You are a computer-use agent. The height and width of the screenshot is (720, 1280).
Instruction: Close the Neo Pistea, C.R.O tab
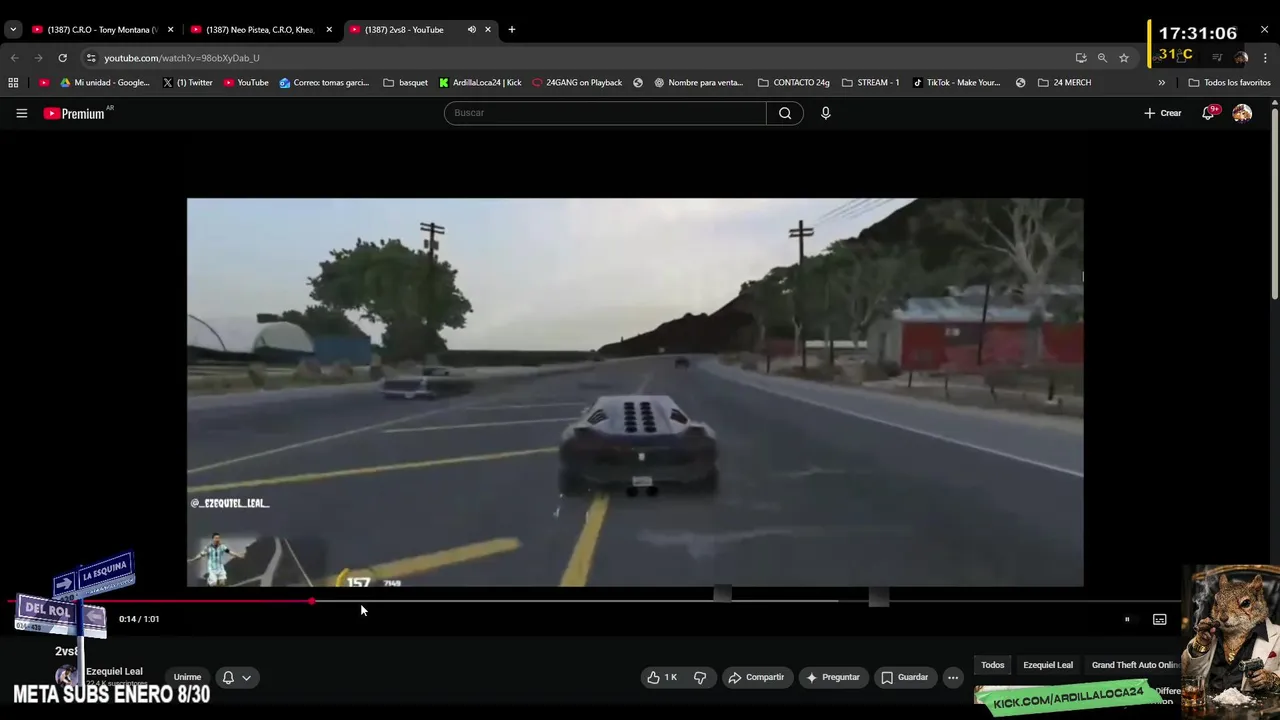[329, 29]
